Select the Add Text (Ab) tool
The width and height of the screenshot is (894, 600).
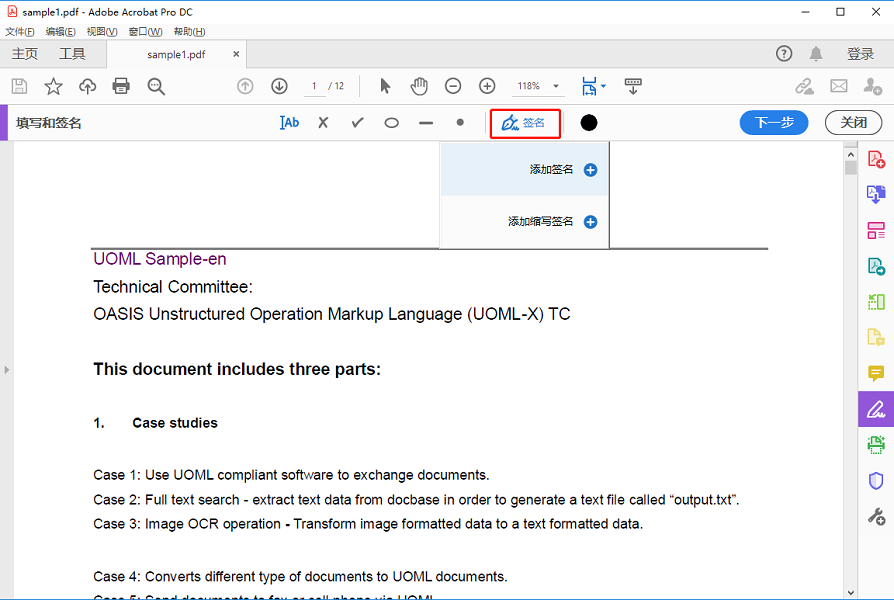(290, 123)
